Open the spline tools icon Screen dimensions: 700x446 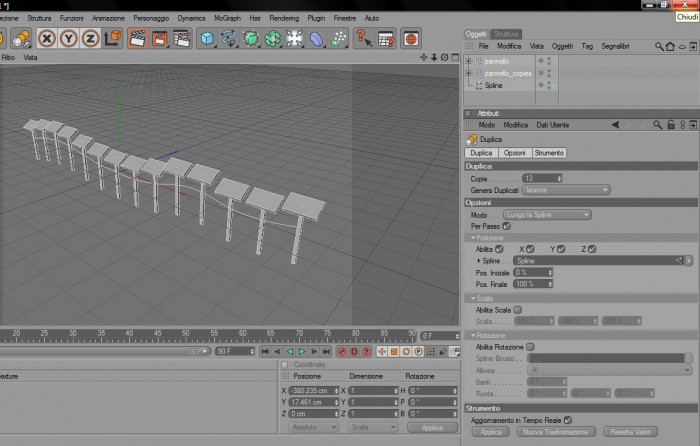point(229,38)
